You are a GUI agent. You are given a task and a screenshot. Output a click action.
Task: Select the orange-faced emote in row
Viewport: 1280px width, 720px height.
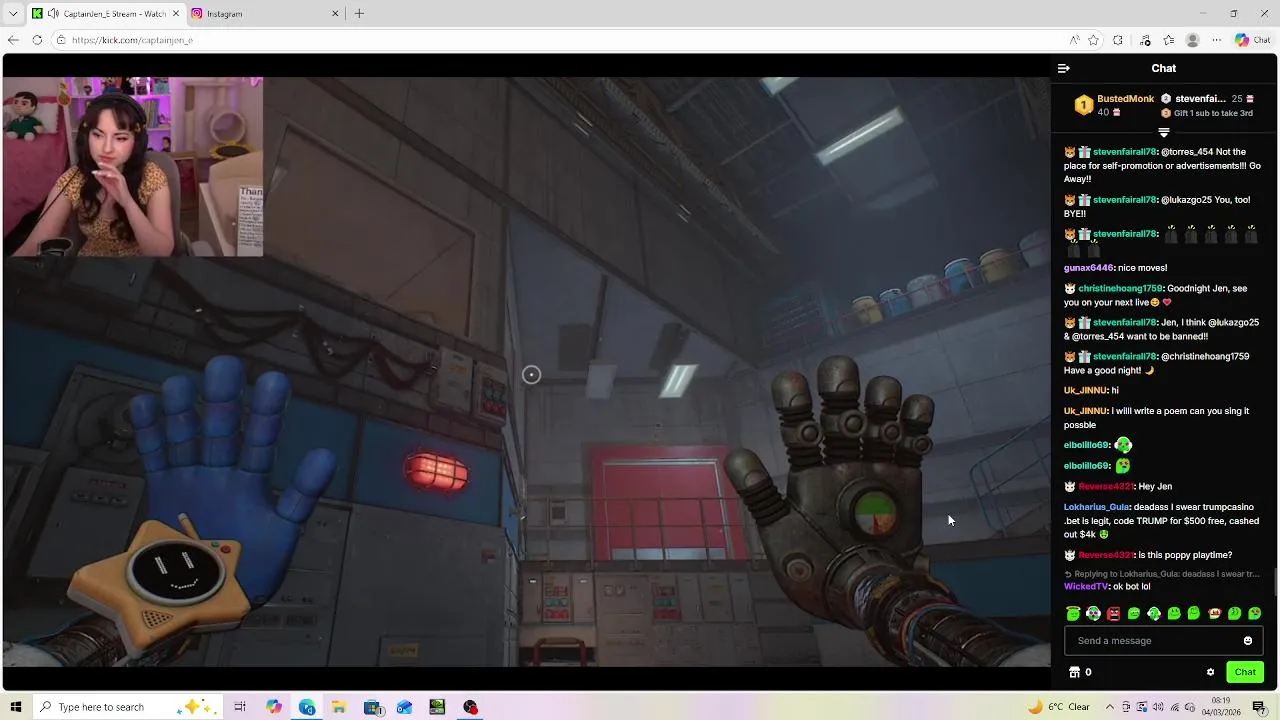pyautogui.click(x=1214, y=614)
